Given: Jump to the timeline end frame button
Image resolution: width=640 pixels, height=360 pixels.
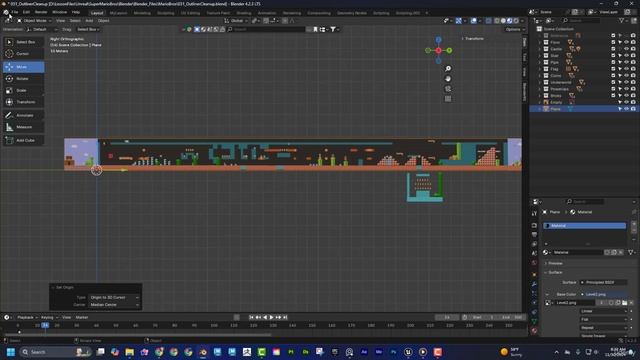Looking at the screenshot, I should [x=285, y=318].
